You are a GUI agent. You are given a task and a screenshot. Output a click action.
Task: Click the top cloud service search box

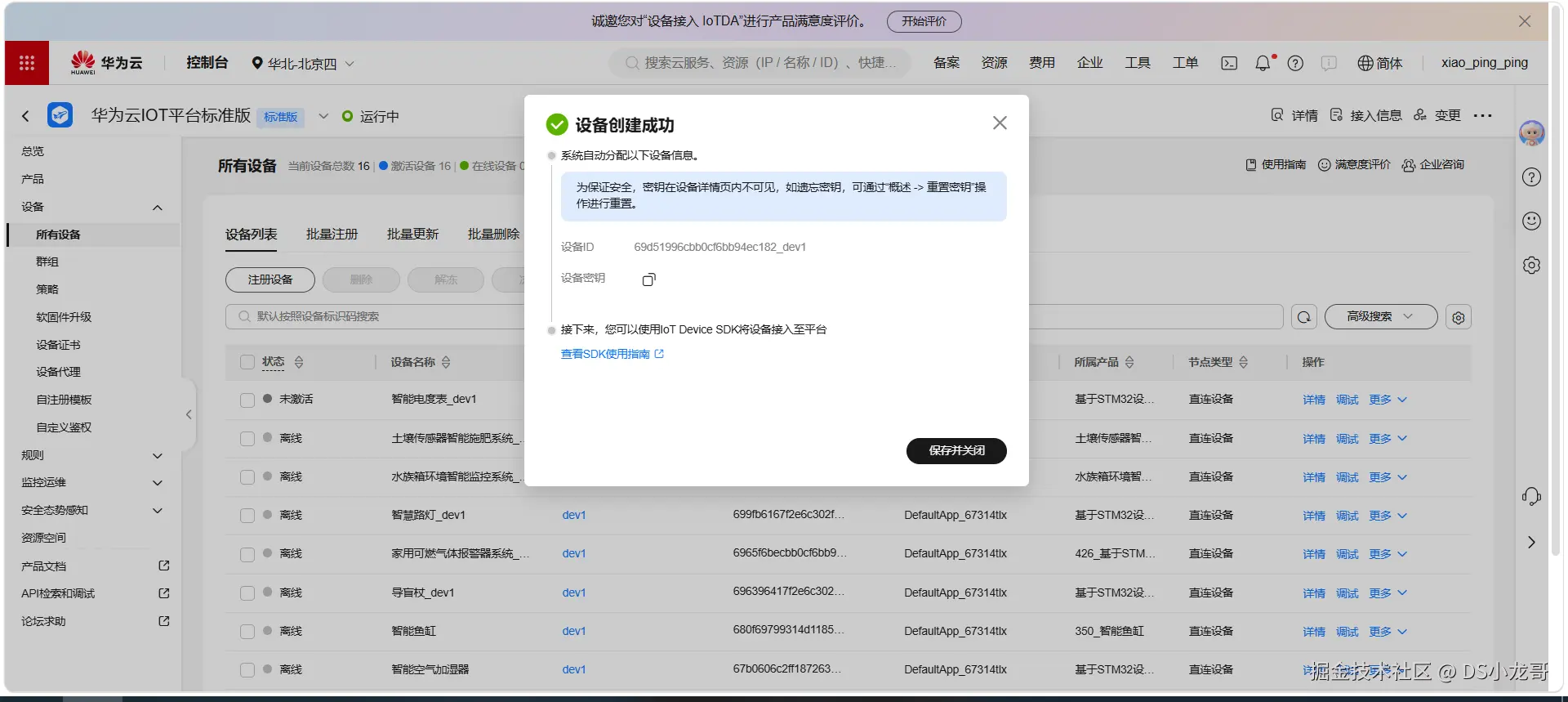pos(759,63)
